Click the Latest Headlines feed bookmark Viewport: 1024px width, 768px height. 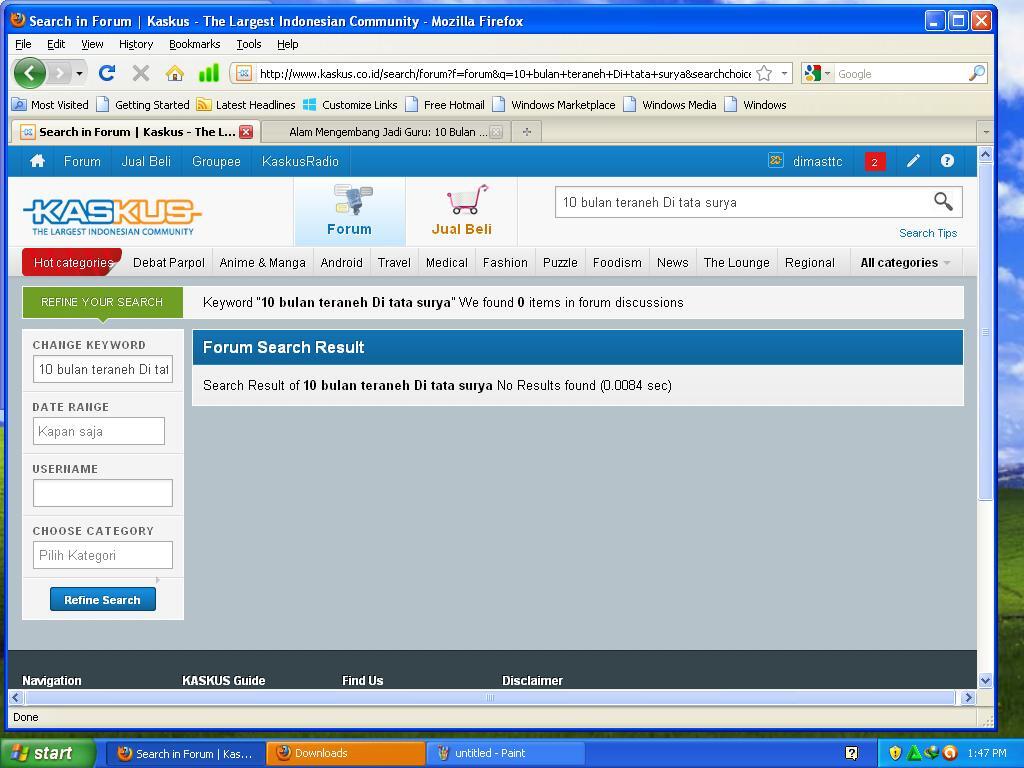tap(246, 104)
